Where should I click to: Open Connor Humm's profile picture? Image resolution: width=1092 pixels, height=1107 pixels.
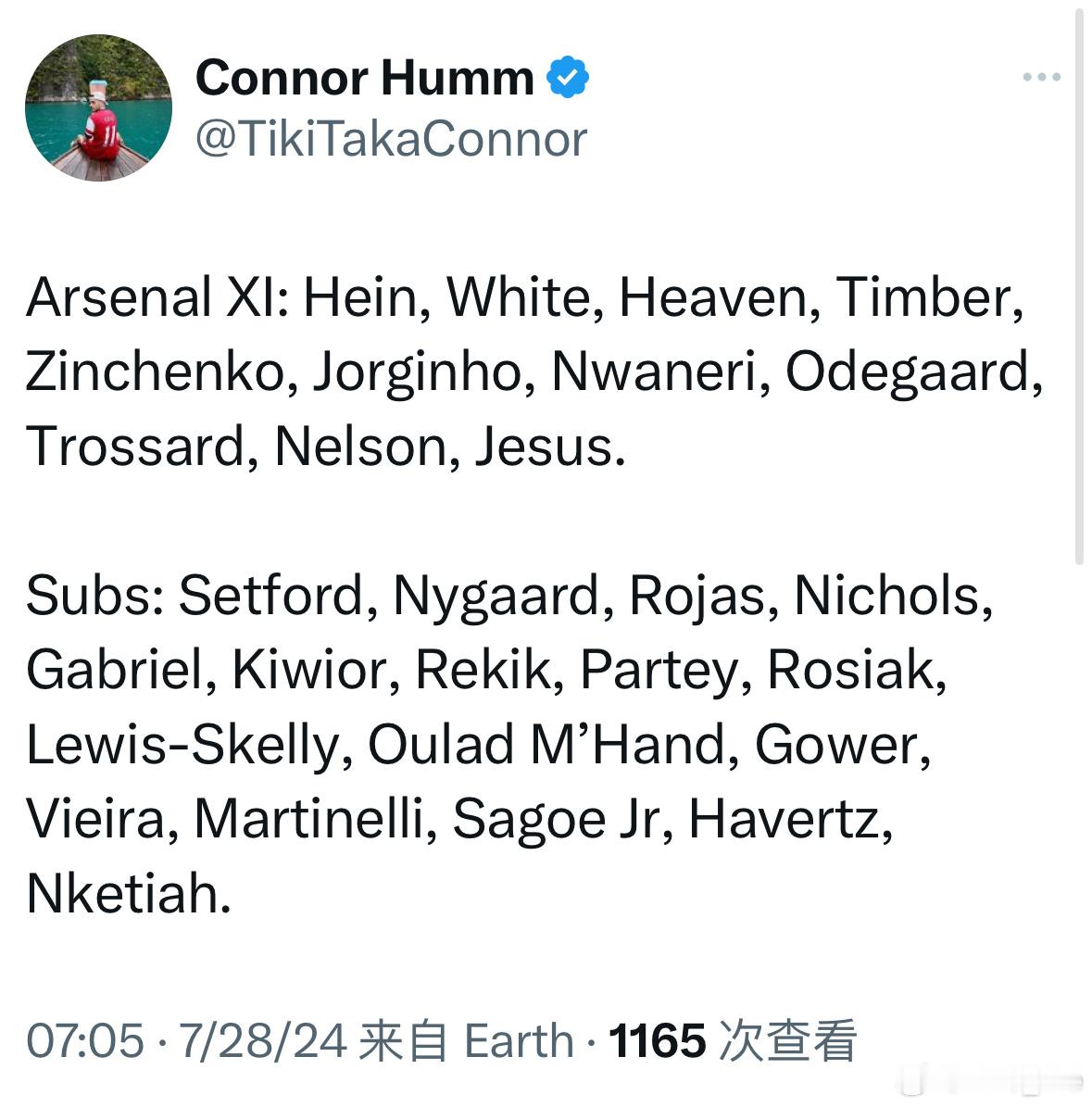tap(99, 108)
